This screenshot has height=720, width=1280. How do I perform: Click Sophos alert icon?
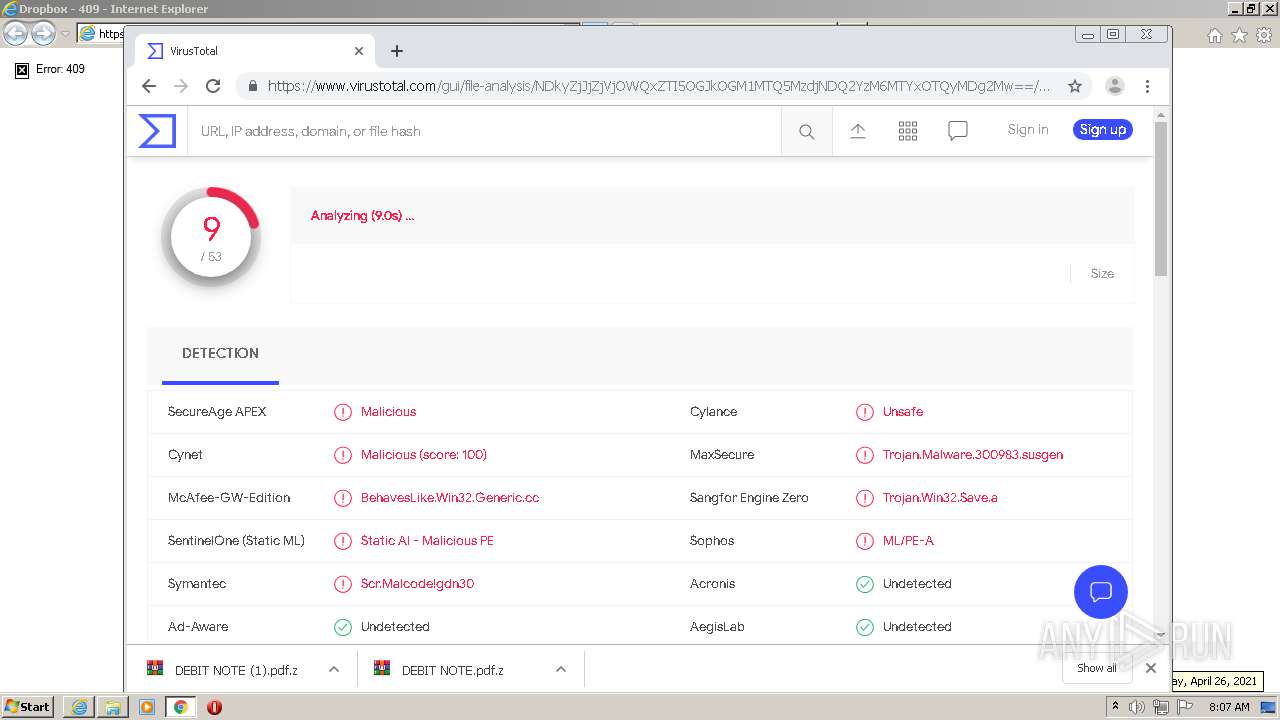(x=865, y=541)
